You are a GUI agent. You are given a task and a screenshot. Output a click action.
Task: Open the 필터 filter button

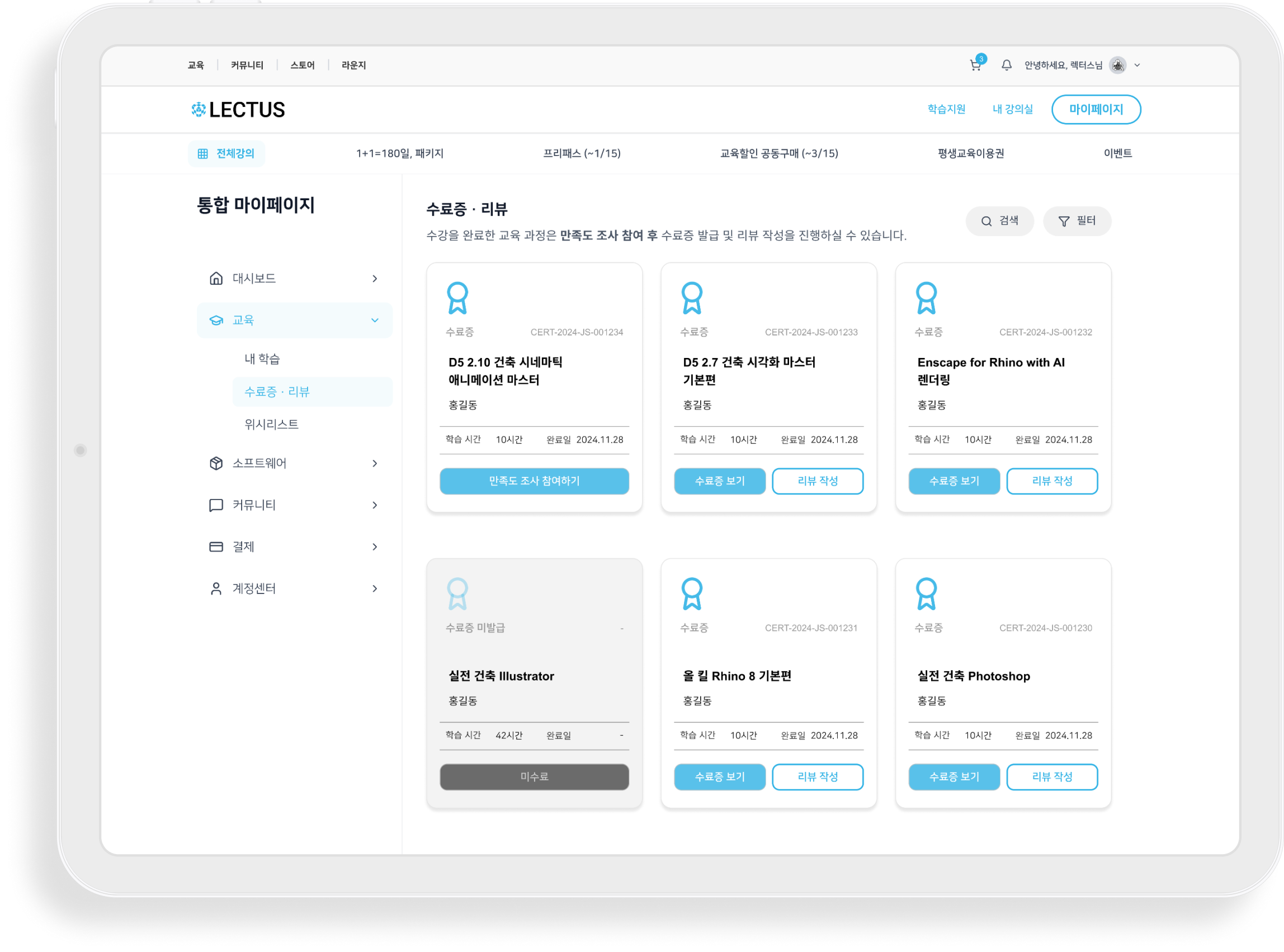pyautogui.click(x=1077, y=221)
